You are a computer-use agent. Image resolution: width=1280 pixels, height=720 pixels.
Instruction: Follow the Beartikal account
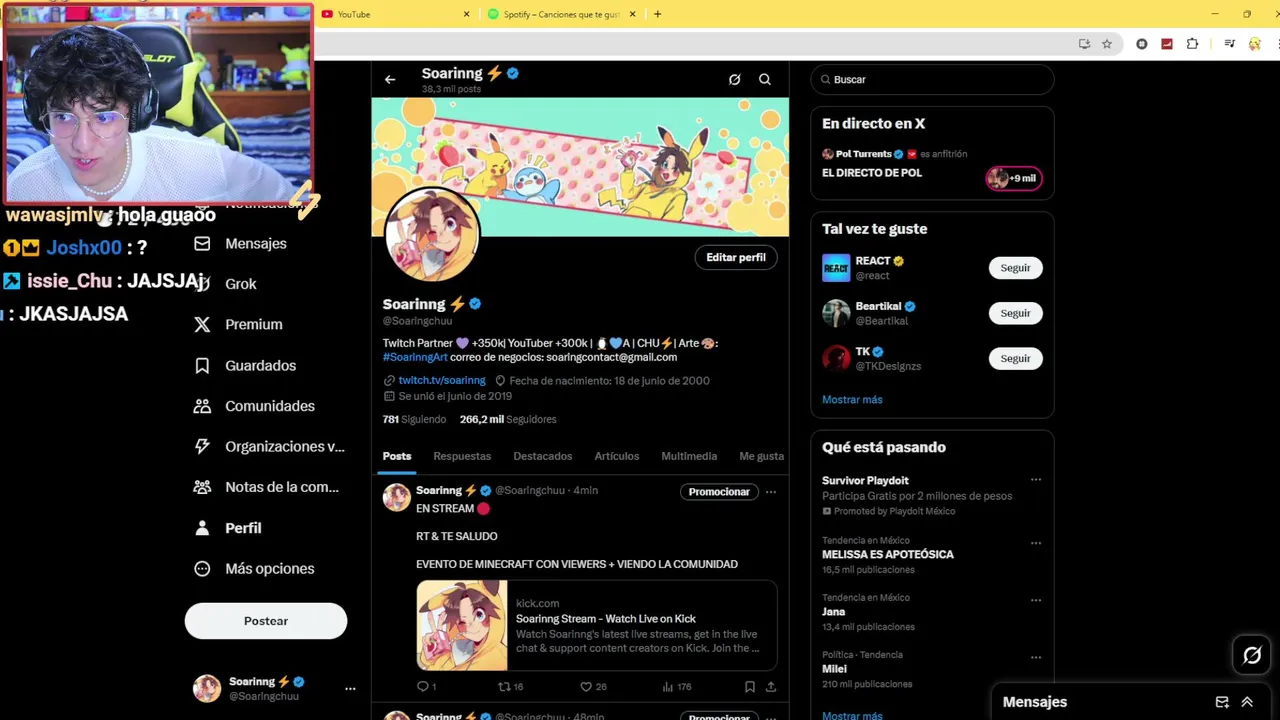[1015, 314]
